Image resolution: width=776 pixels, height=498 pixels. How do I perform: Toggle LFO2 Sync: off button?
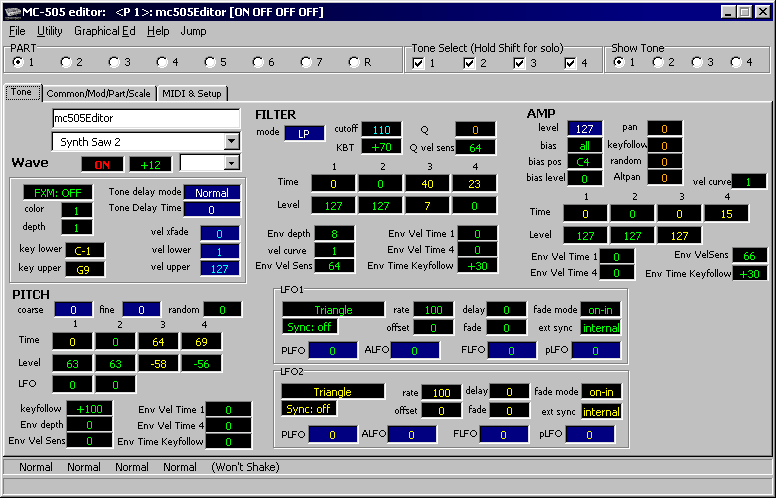[308, 409]
